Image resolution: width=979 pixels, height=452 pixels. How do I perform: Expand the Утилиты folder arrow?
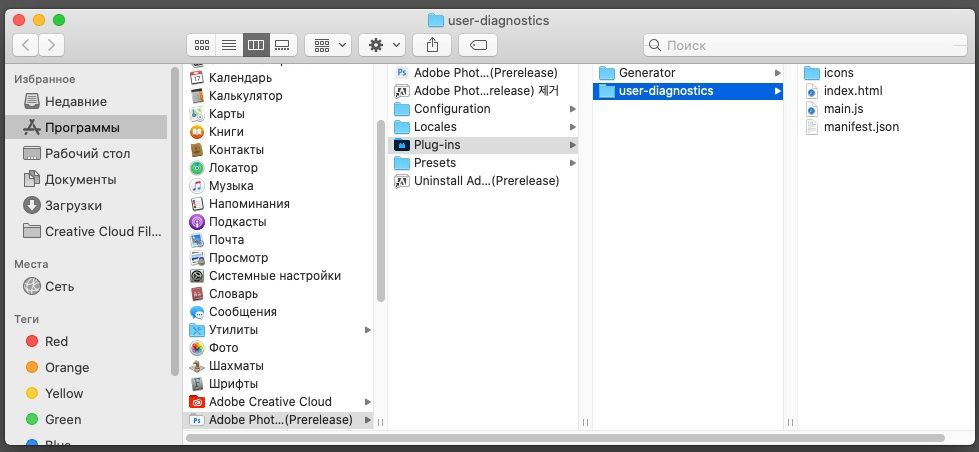pos(368,330)
